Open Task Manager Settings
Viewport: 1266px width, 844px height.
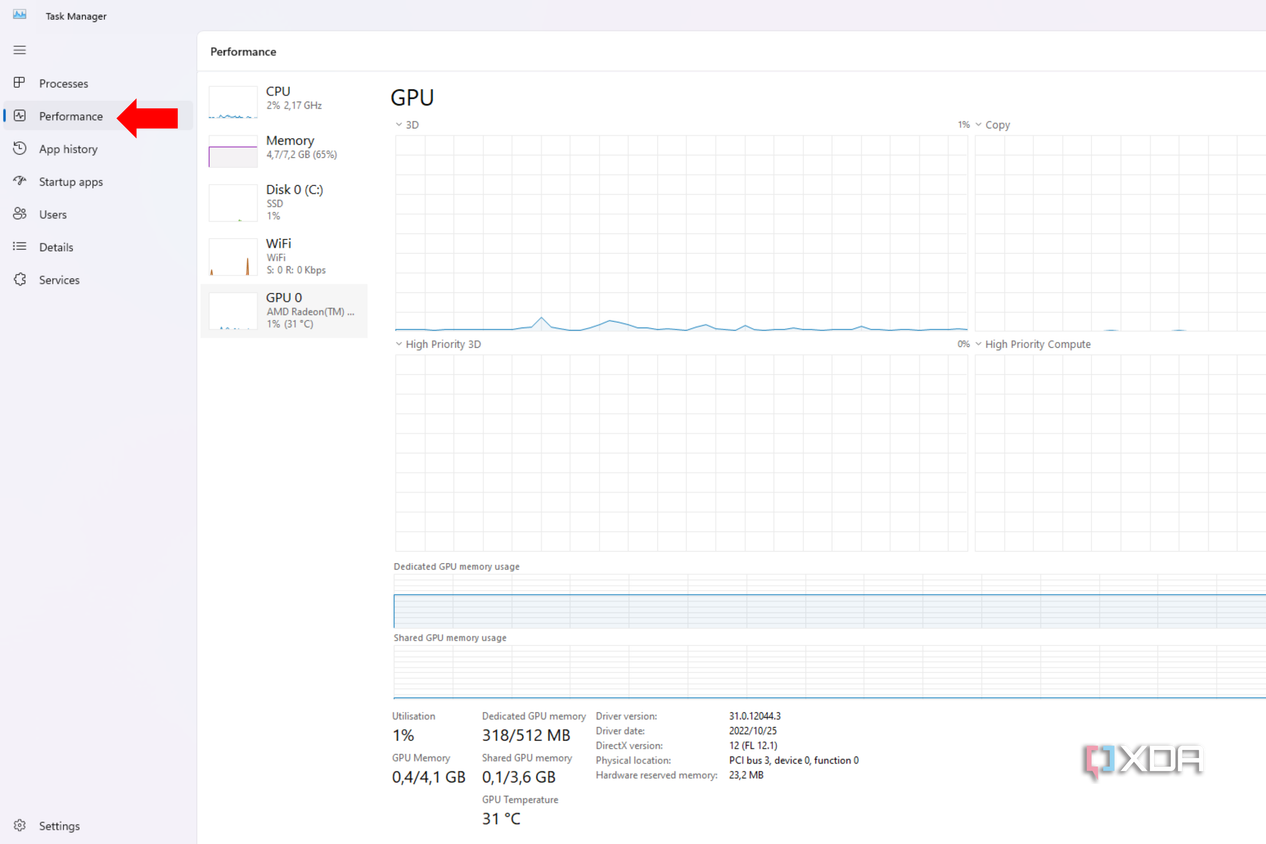click(x=59, y=827)
